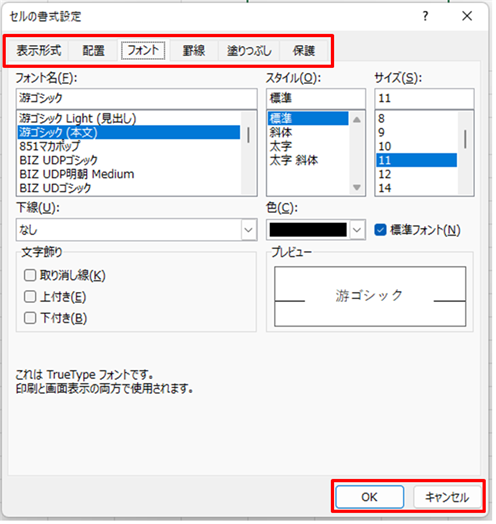This screenshot has width=496, height=524.
Task: Check the 下付き subscript option
Action: 30,319
